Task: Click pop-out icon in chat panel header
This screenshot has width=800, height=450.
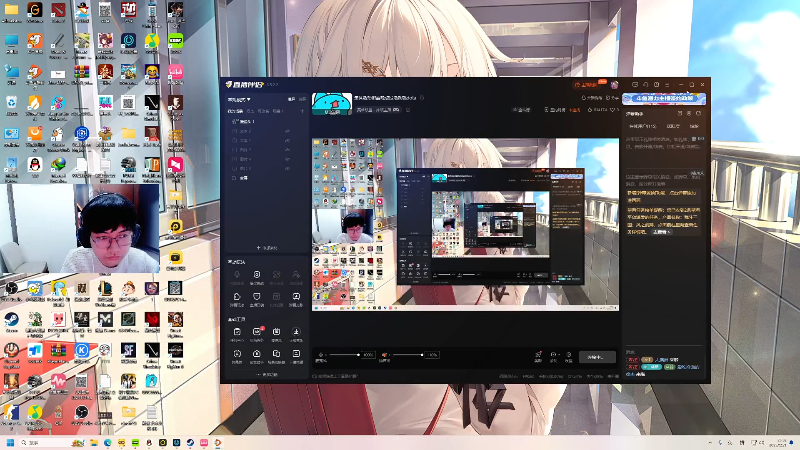Action: [680, 113]
